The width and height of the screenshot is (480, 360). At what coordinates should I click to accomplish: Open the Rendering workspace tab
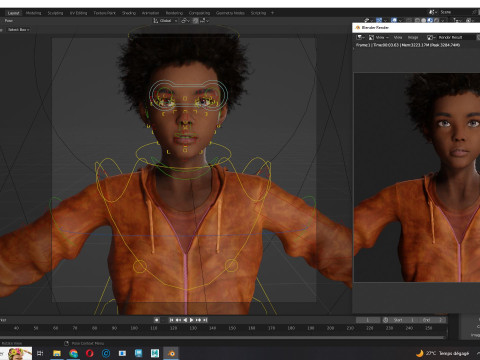[x=174, y=13]
